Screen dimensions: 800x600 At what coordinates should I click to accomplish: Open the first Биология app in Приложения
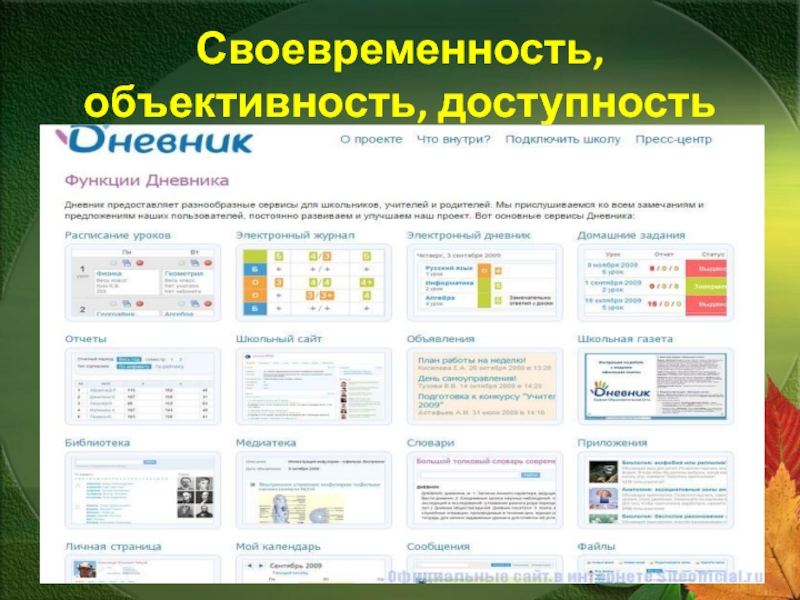[674, 463]
